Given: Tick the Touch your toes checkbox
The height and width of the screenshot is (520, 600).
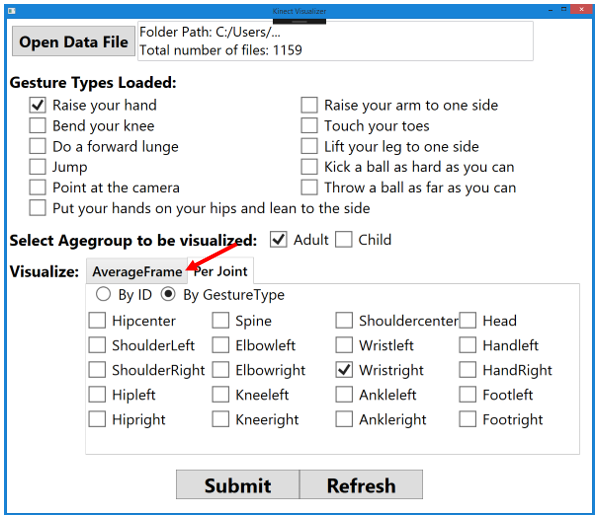Looking at the screenshot, I should (x=310, y=126).
